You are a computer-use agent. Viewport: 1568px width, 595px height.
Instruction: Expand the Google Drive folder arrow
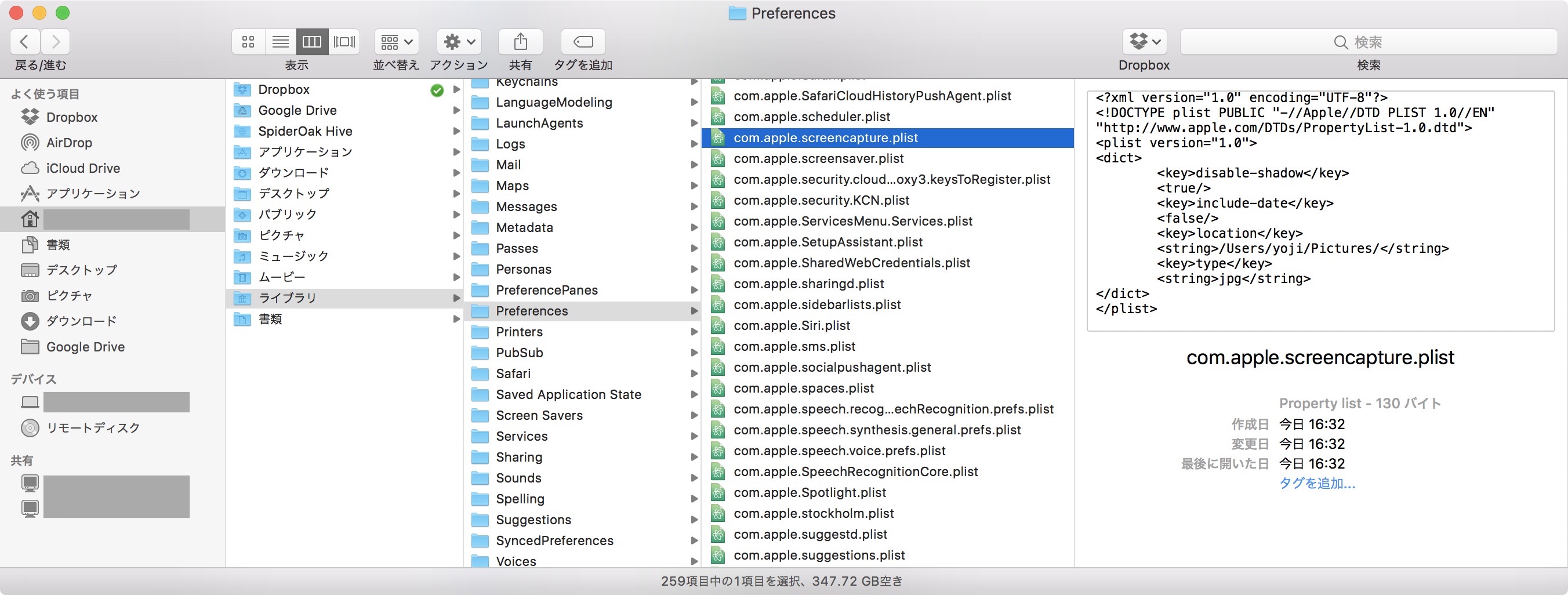coord(456,110)
